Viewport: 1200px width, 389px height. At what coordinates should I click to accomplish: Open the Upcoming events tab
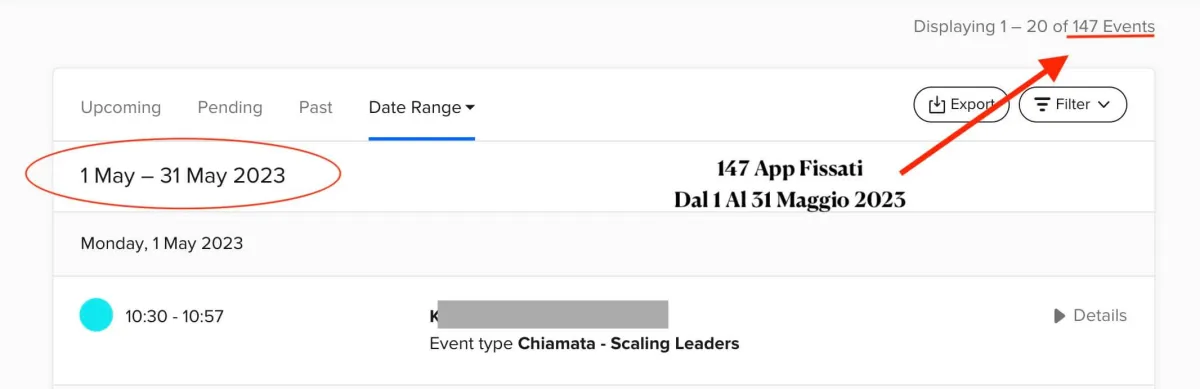pos(120,107)
